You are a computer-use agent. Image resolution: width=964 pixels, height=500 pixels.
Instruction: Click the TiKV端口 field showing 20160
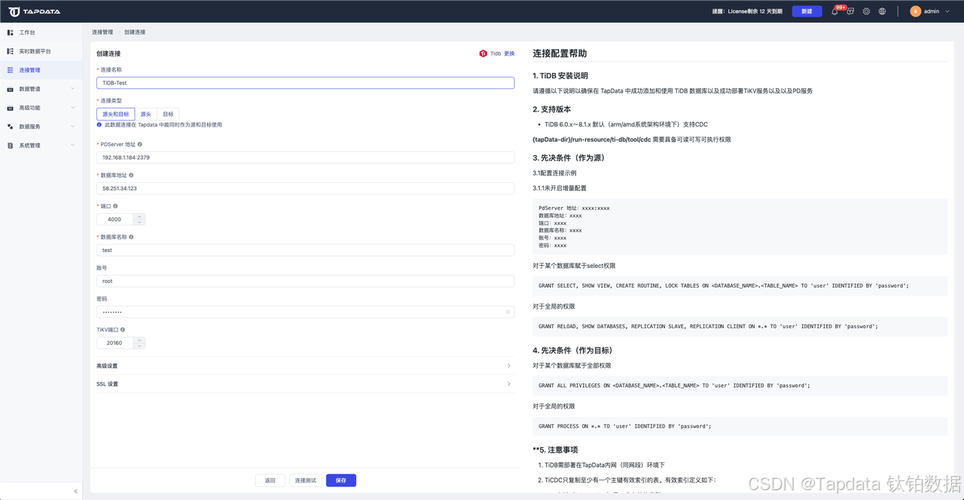coord(116,343)
